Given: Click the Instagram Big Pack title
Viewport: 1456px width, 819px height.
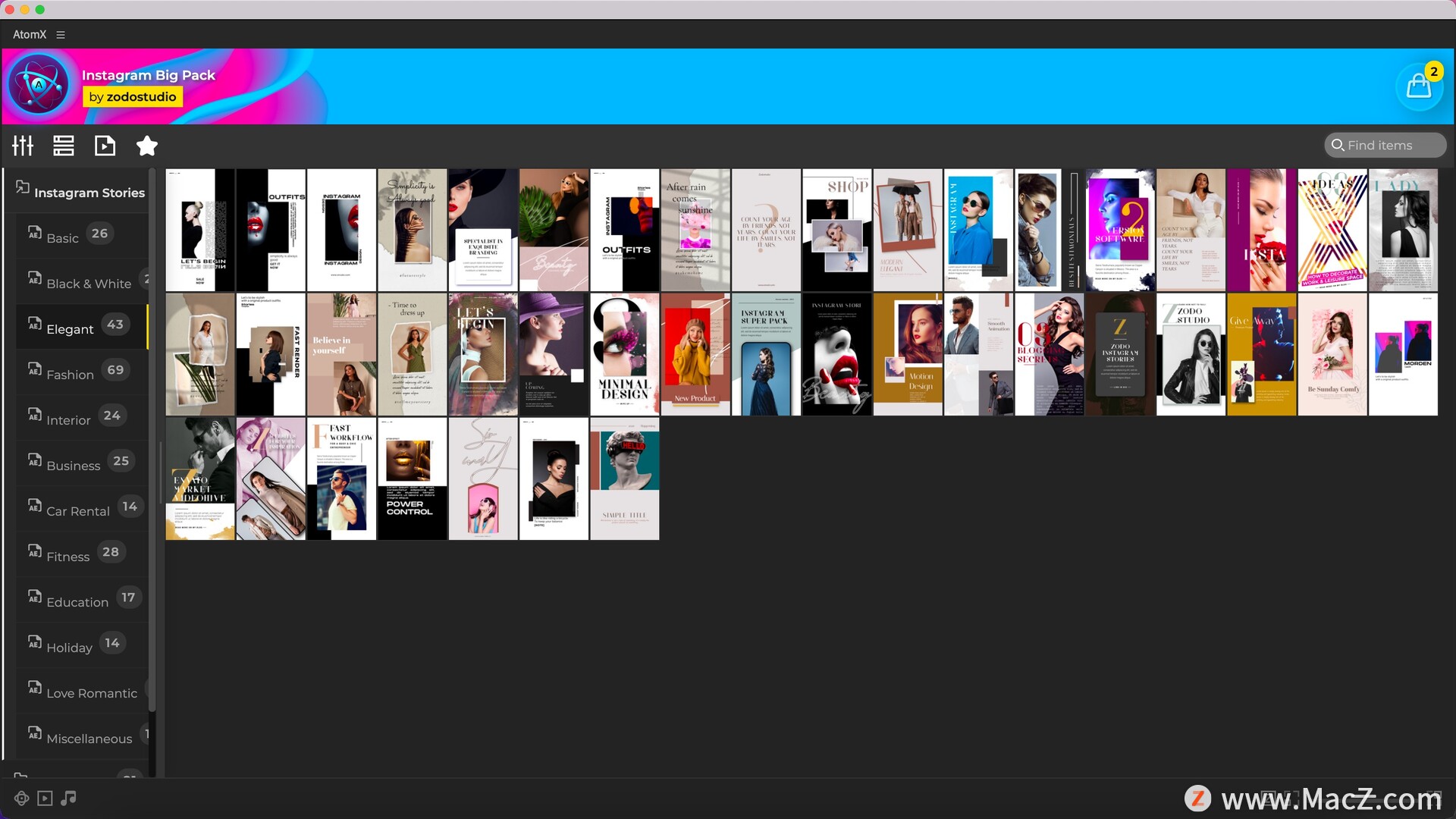Looking at the screenshot, I should [x=148, y=75].
